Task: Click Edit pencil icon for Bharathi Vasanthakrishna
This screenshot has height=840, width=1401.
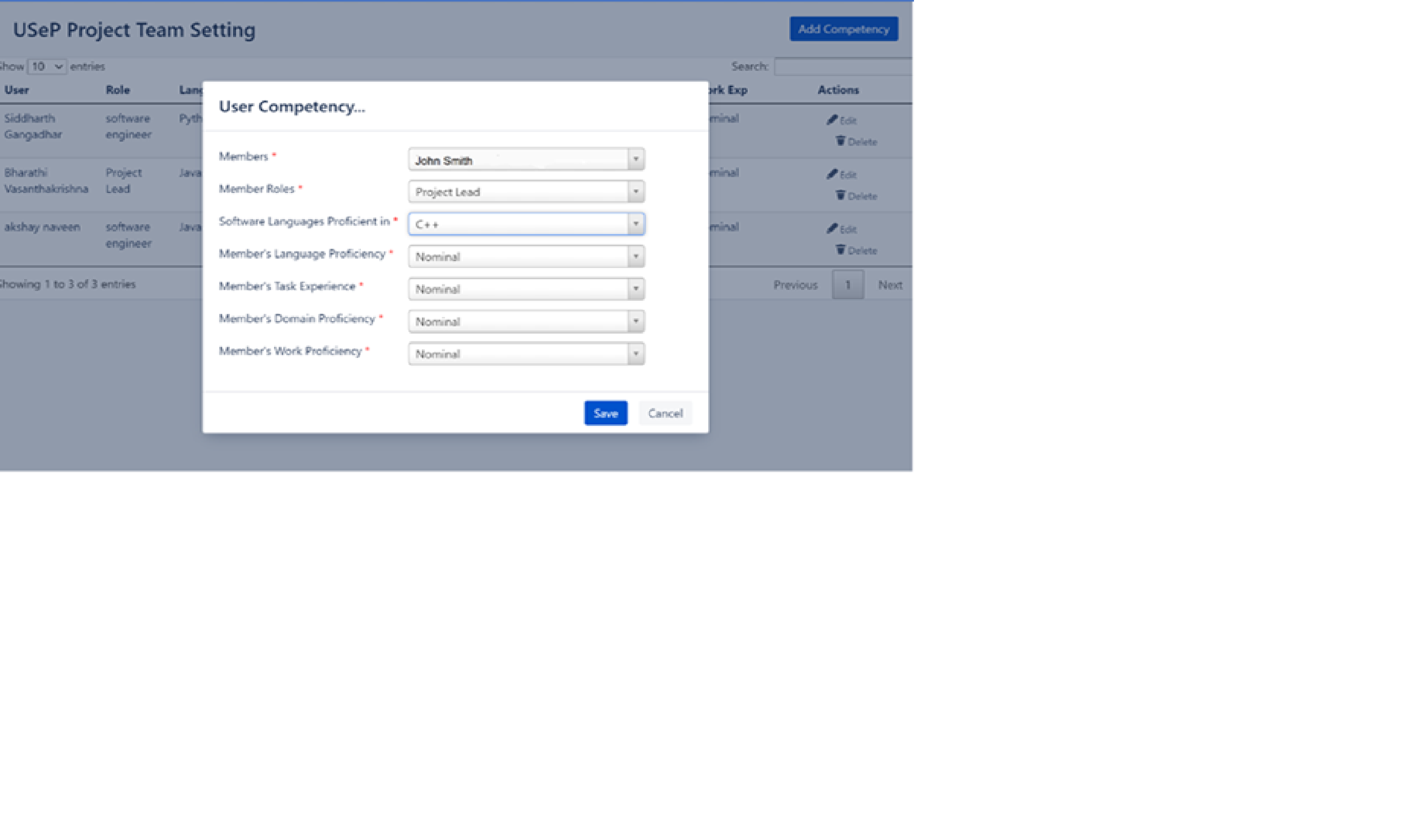Action: tap(831, 174)
